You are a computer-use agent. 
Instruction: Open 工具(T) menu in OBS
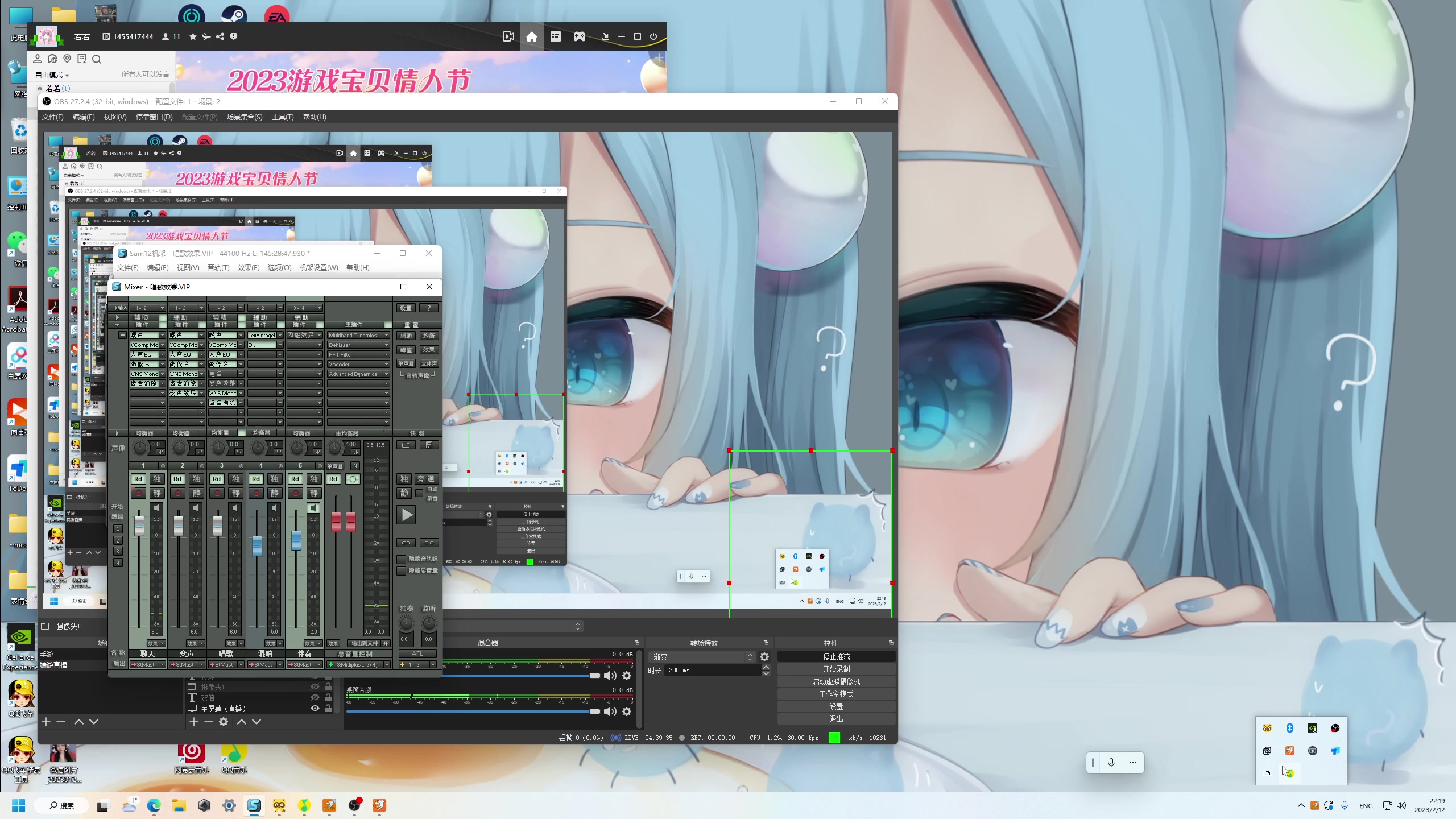(x=283, y=117)
